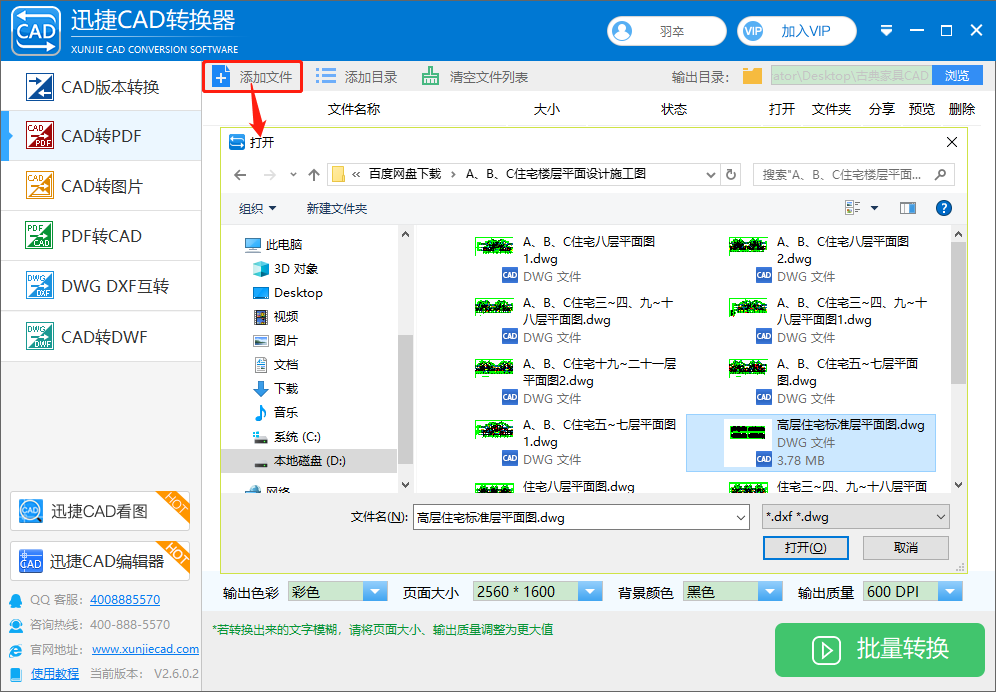Select Local Disk (D:) drive

coord(309,461)
